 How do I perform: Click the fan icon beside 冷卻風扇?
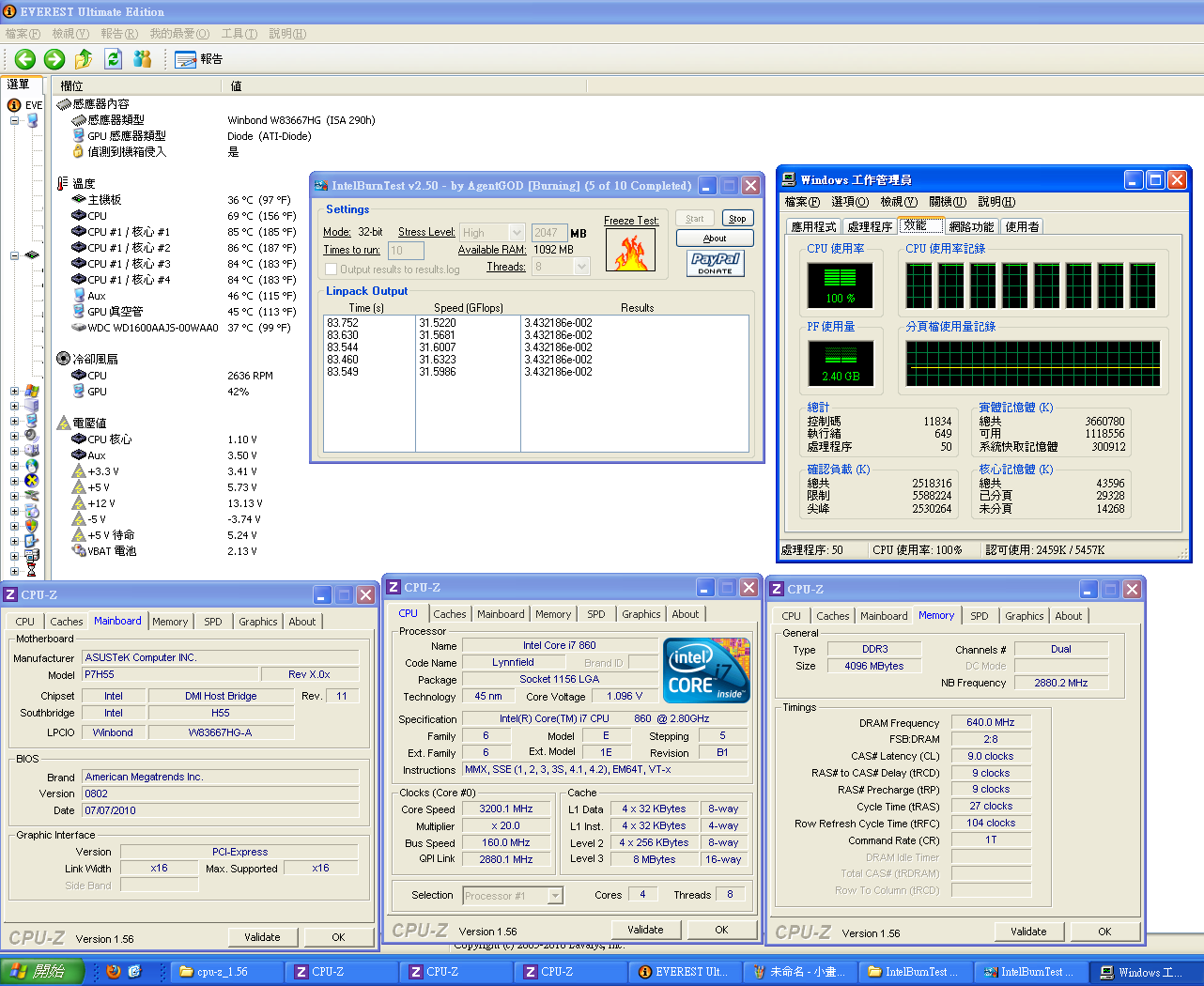tap(64, 359)
